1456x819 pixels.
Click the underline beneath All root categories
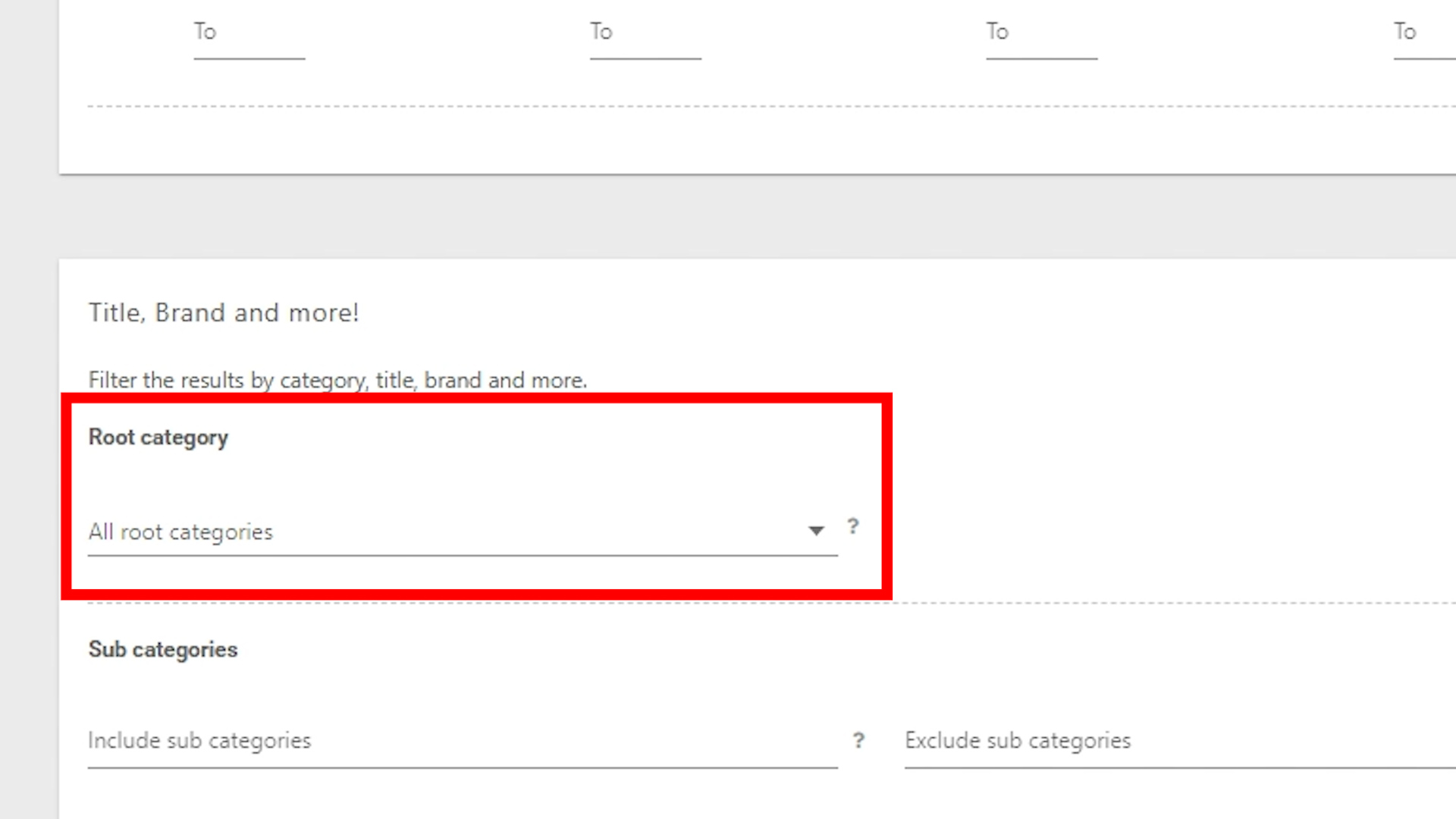[463, 556]
